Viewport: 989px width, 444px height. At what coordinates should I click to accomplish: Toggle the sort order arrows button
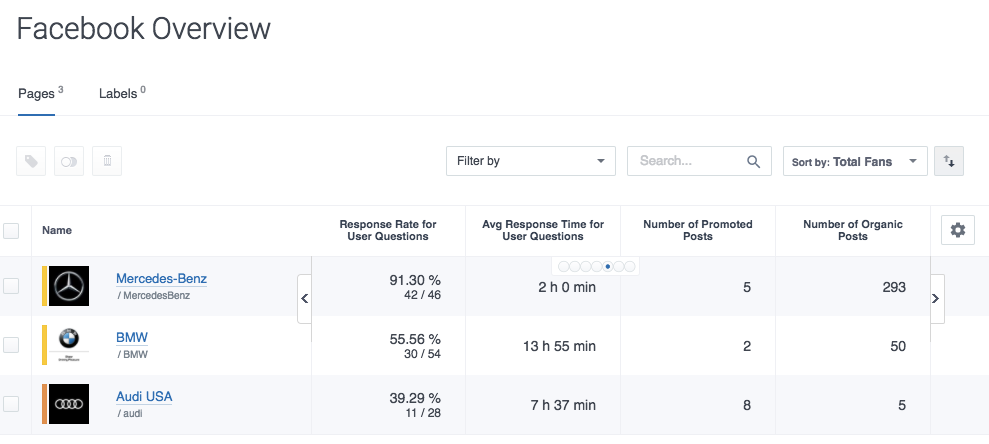pos(949,161)
